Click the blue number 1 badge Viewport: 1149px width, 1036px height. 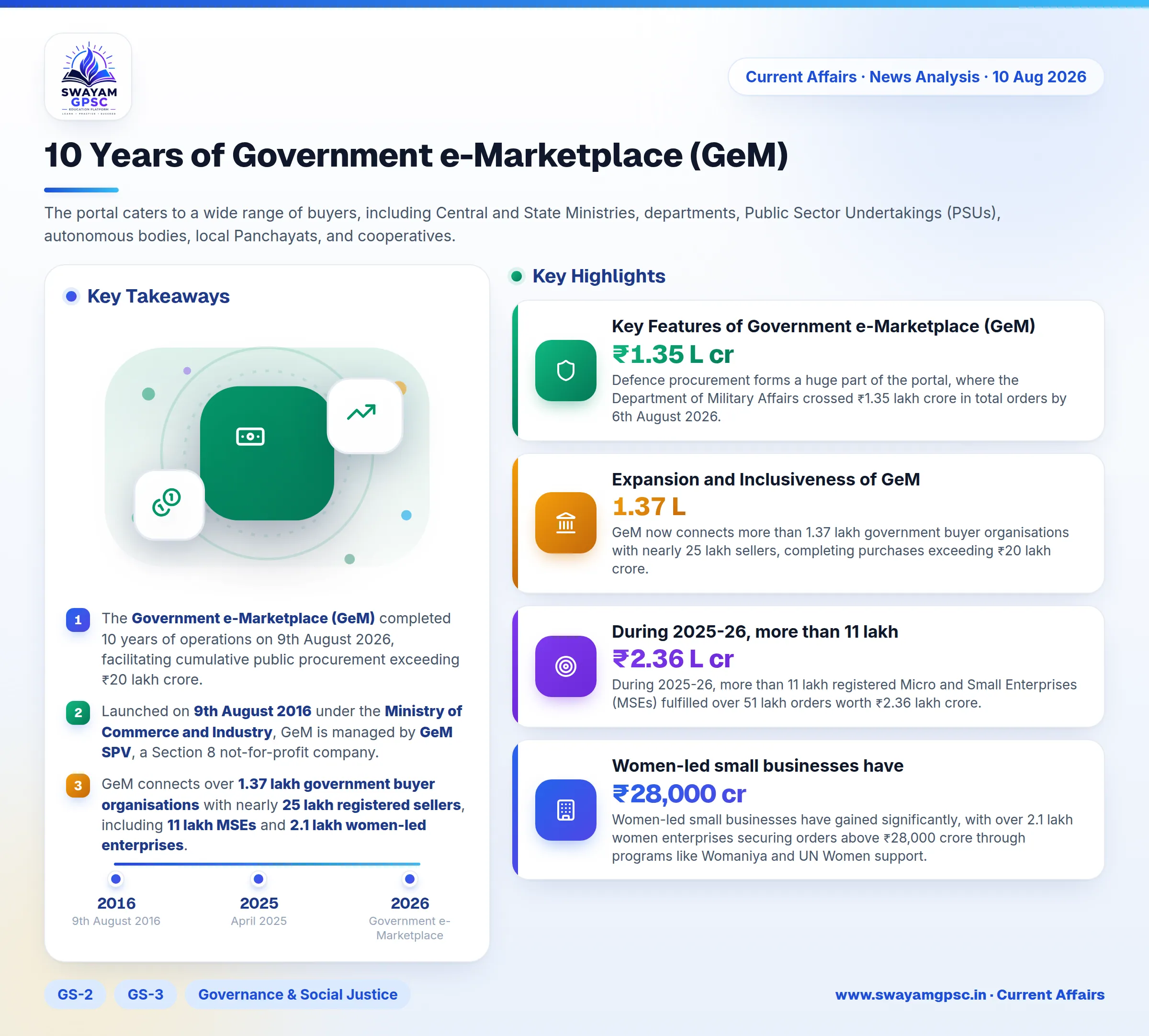(x=78, y=620)
